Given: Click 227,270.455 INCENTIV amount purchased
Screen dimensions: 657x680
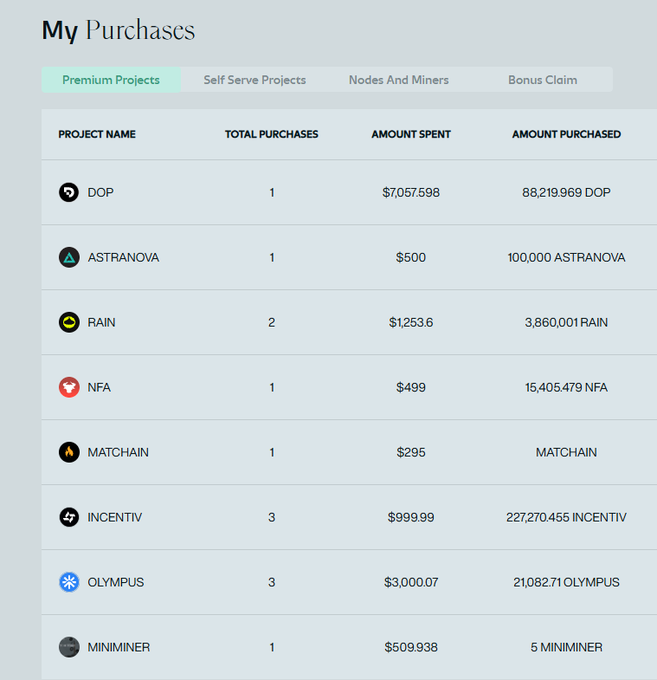Looking at the screenshot, I should (566, 517).
